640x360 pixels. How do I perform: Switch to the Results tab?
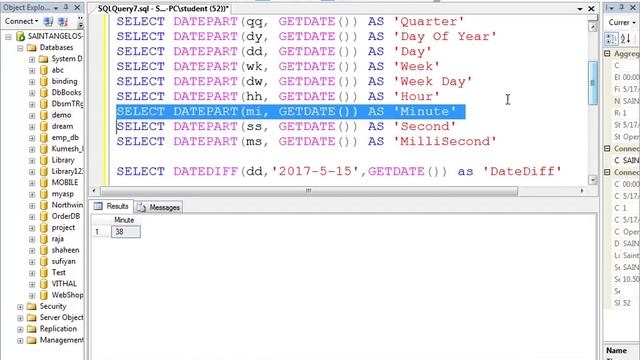pos(112,207)
